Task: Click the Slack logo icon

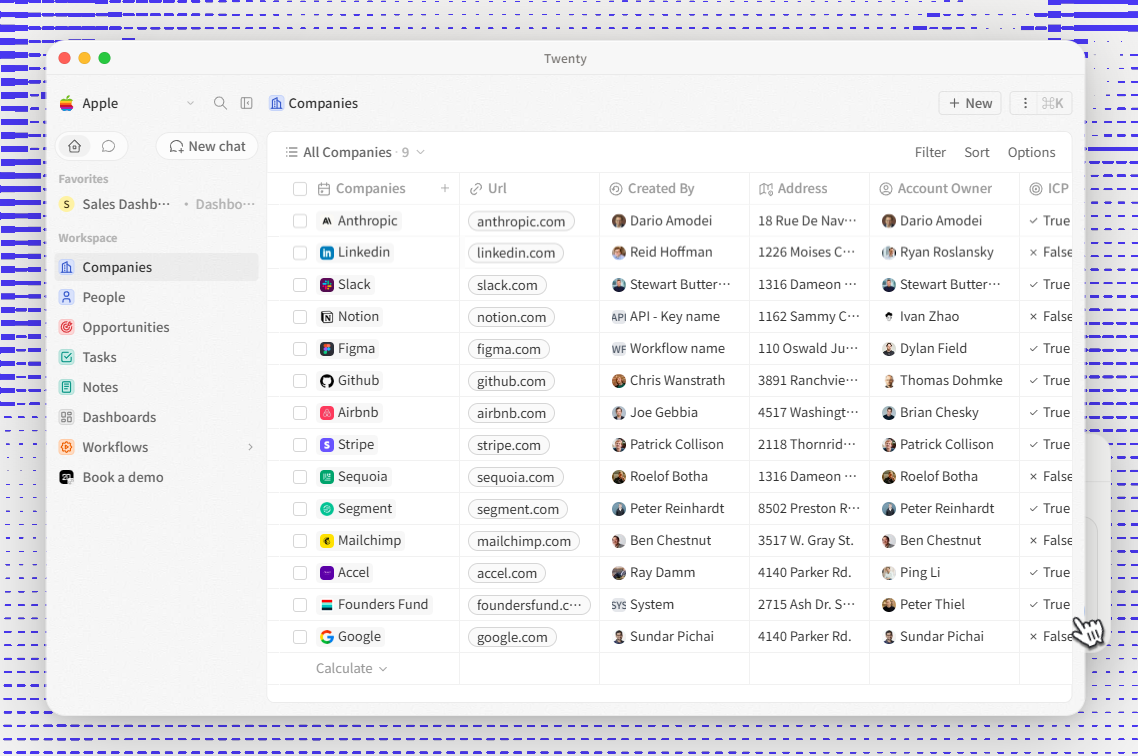Action: pos(327,285)
